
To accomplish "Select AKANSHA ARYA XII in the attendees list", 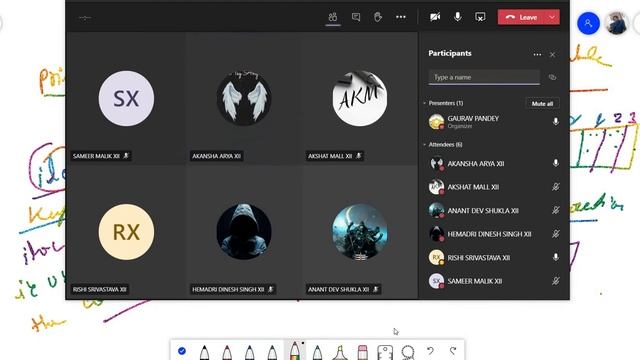I will click(x=494, y=163).
